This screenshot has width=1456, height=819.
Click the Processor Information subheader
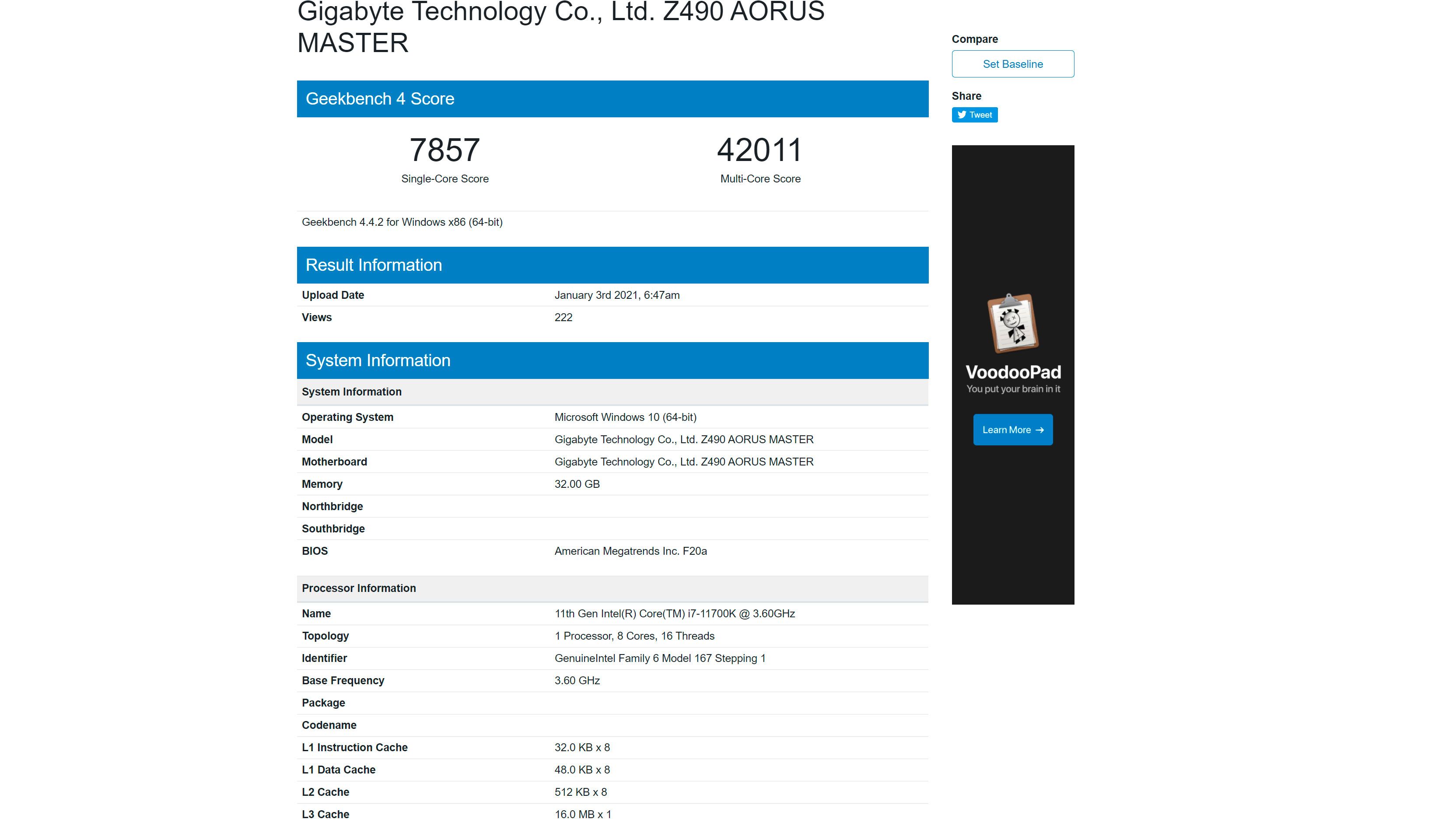click(612, 588)
